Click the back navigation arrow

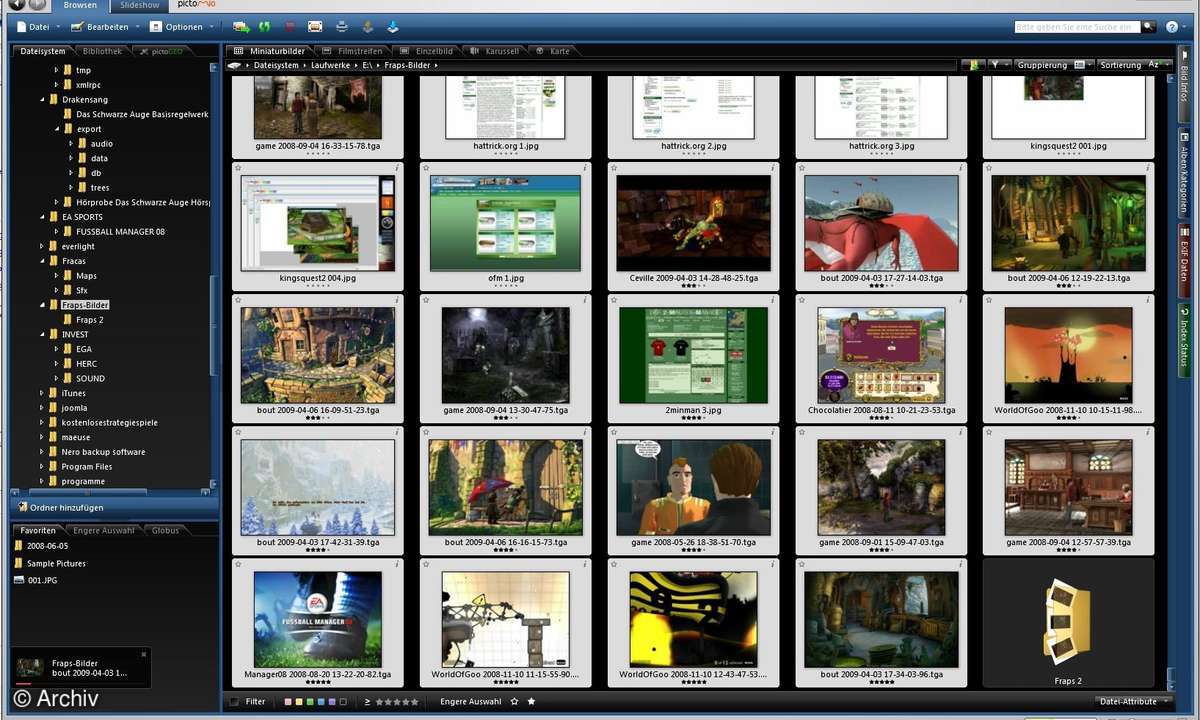[17, 5]
